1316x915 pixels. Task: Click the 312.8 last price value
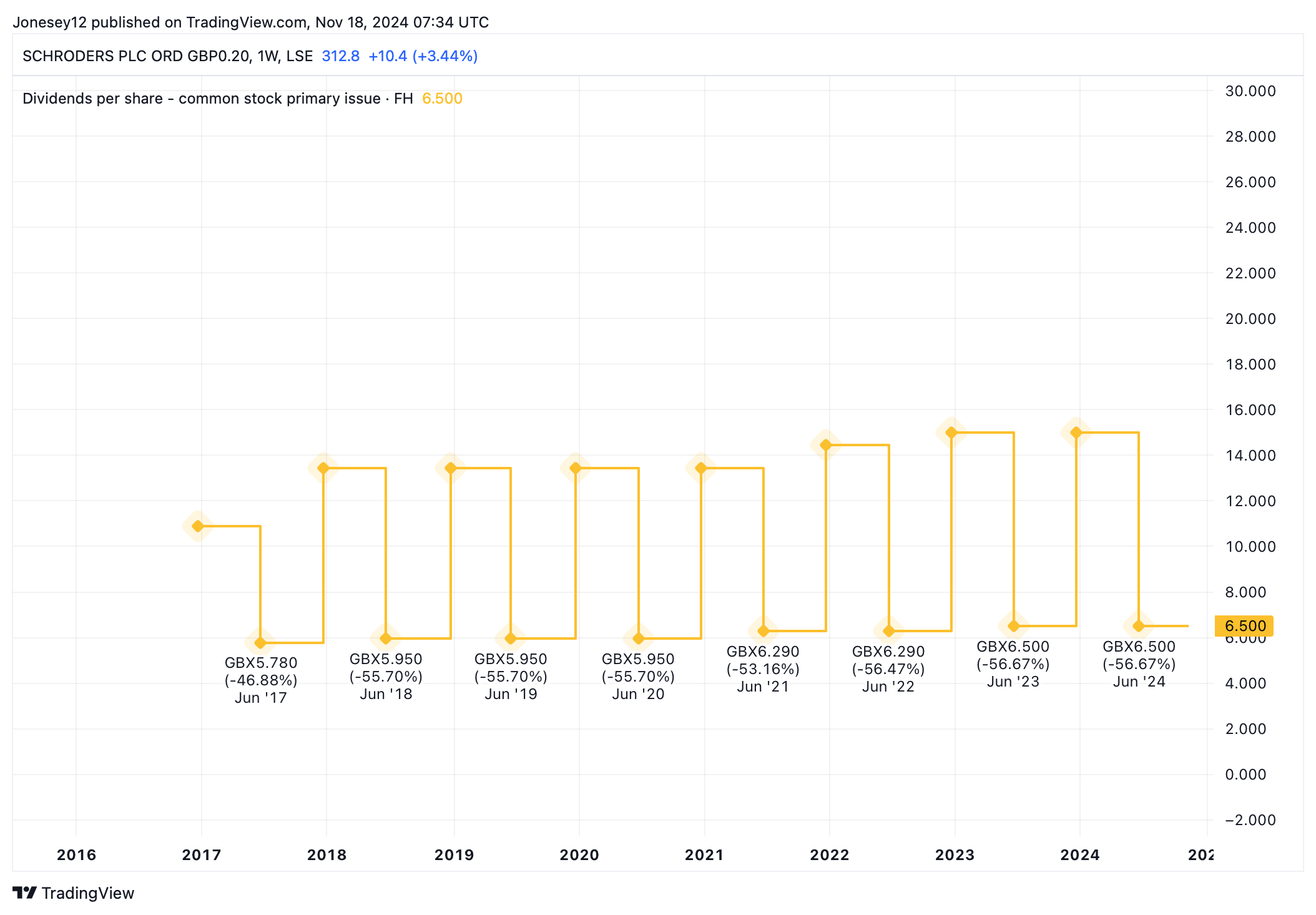[x=341, y=56]
